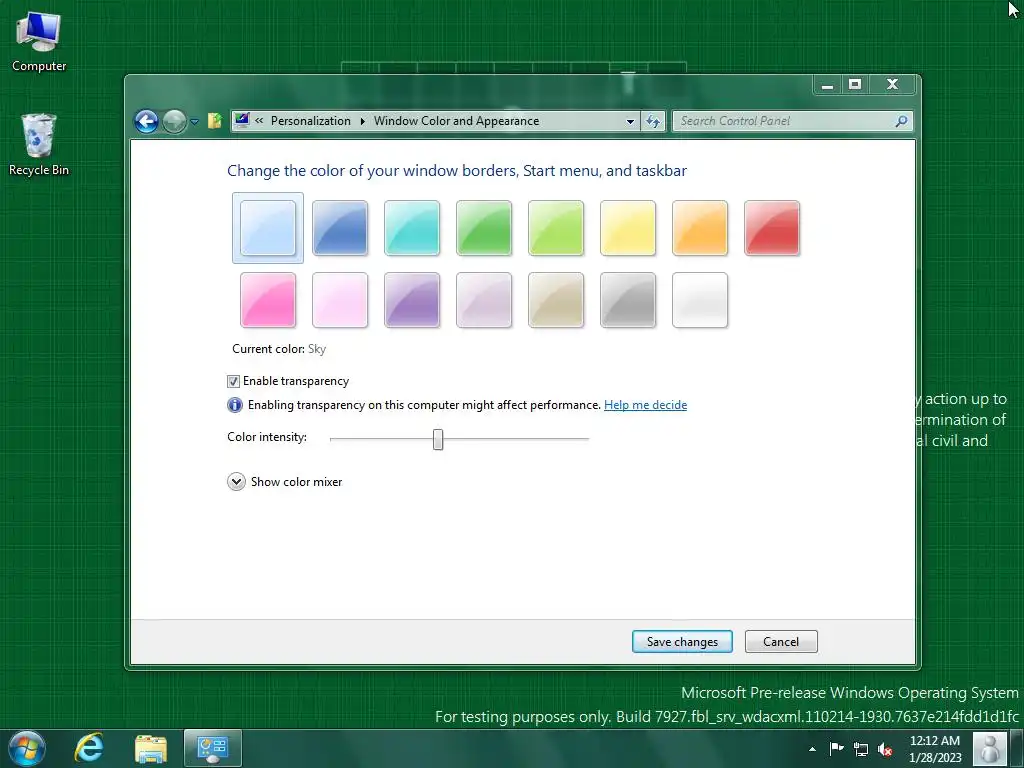
Task: Click the 'Current color: Sky' label
Action: pos(279,349)
